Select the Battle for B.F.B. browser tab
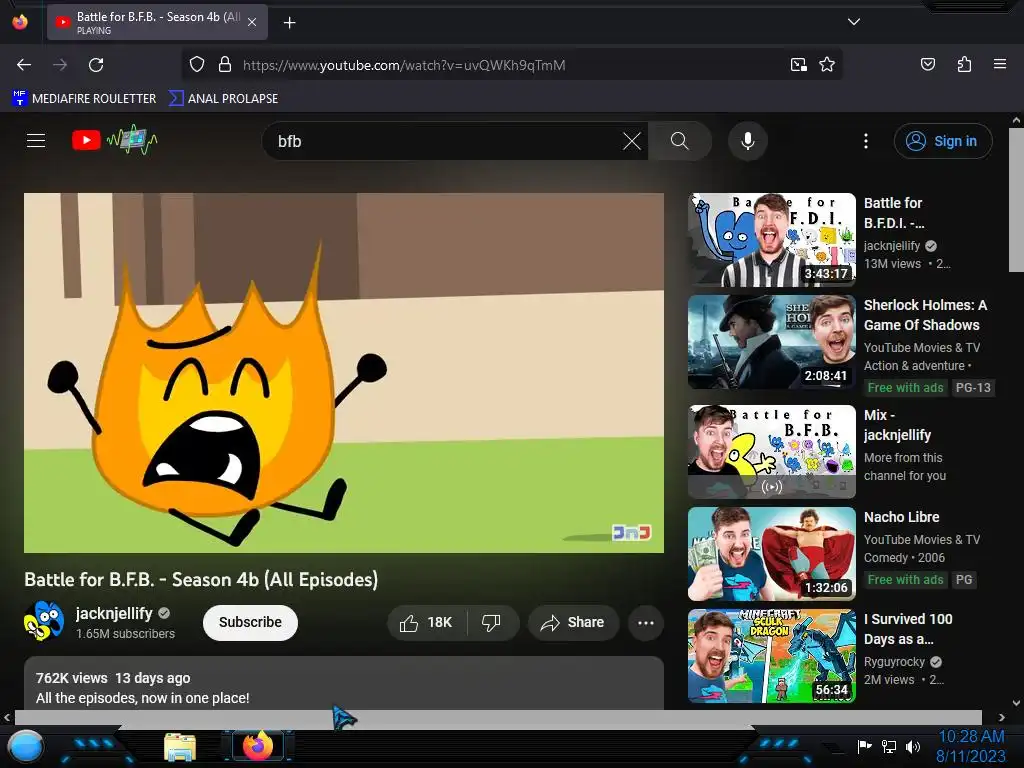This screenshot has height=768, width=1024. click(157, 22)
